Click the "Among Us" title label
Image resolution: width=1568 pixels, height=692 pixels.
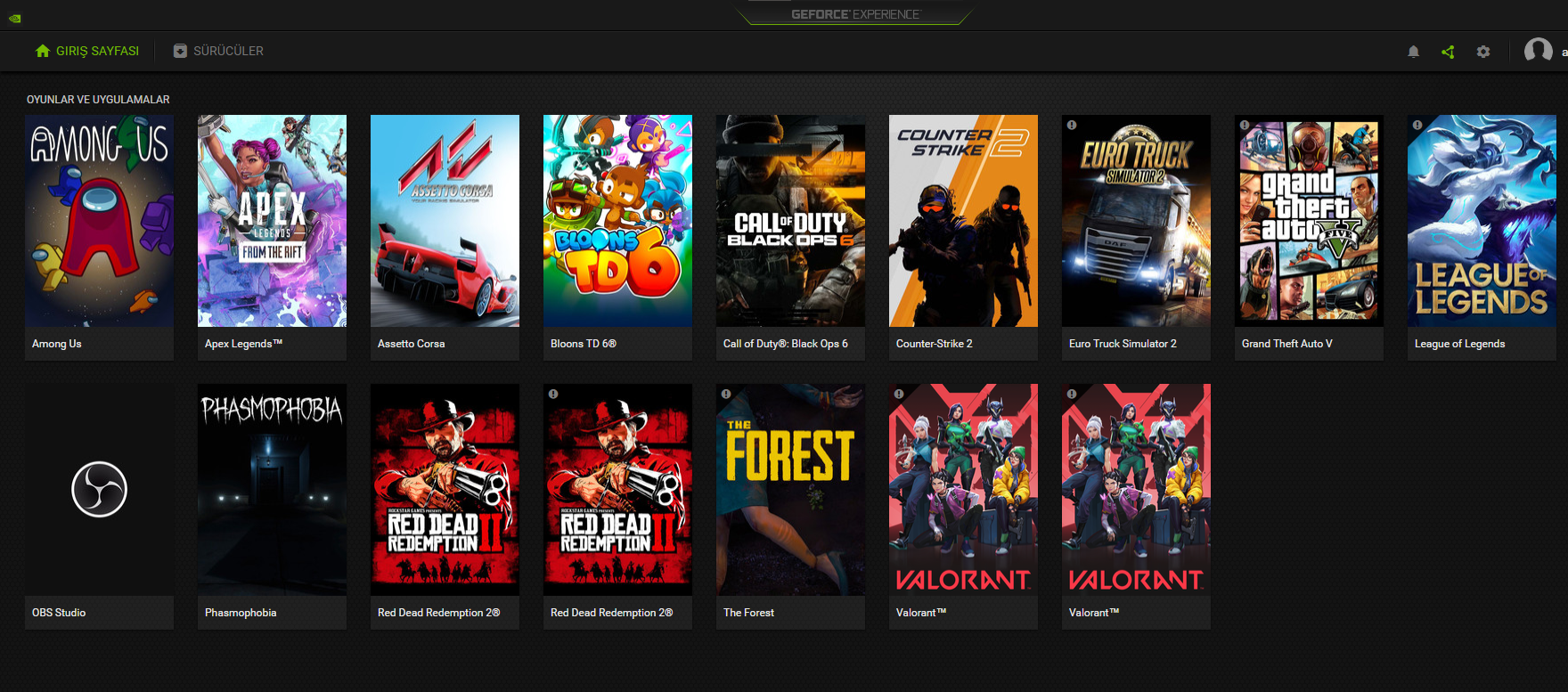(57, 344)
